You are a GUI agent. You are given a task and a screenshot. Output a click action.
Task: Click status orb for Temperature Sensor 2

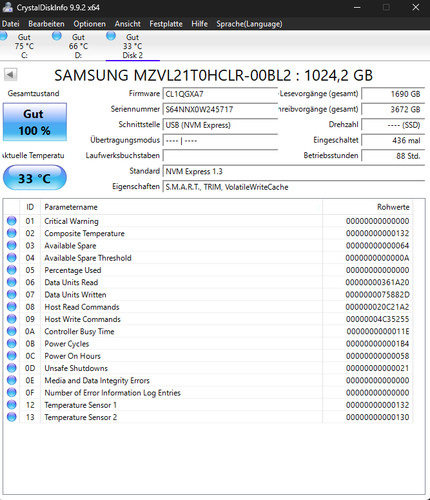(12, 417)
